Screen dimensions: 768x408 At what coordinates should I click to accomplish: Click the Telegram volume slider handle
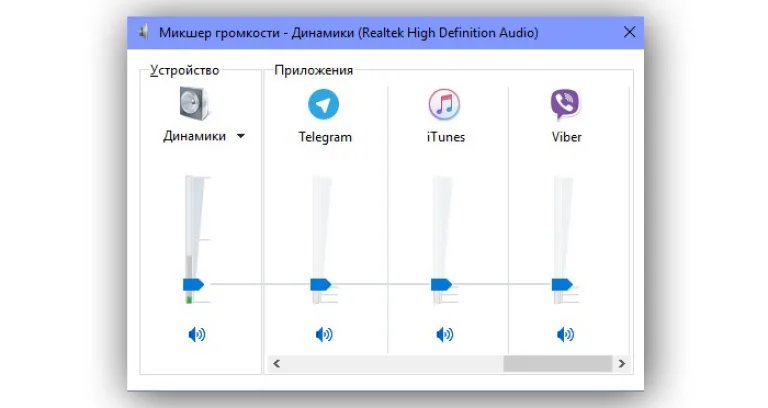tap(321, 285)
